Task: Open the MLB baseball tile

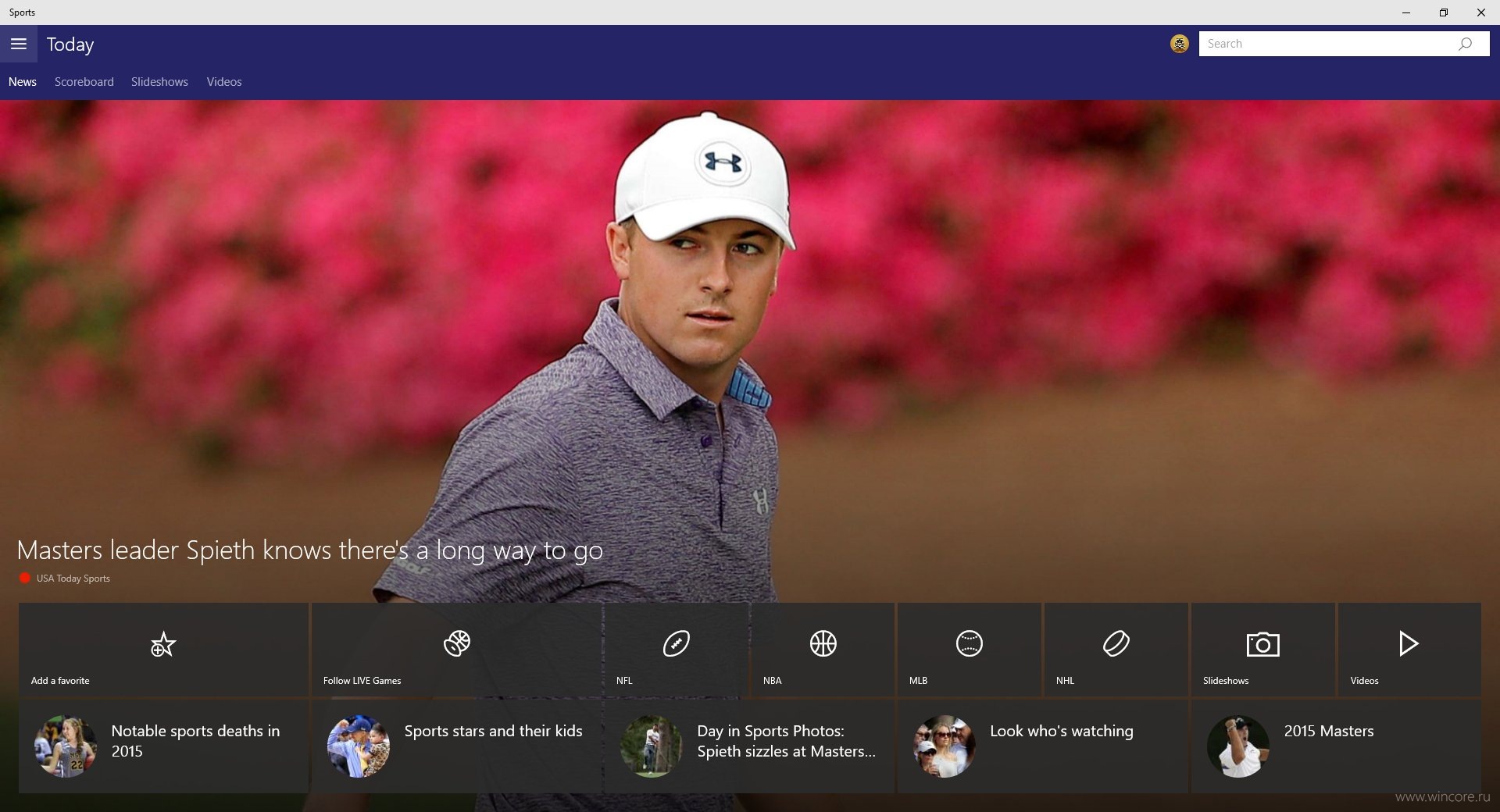Action: point(970,650)
